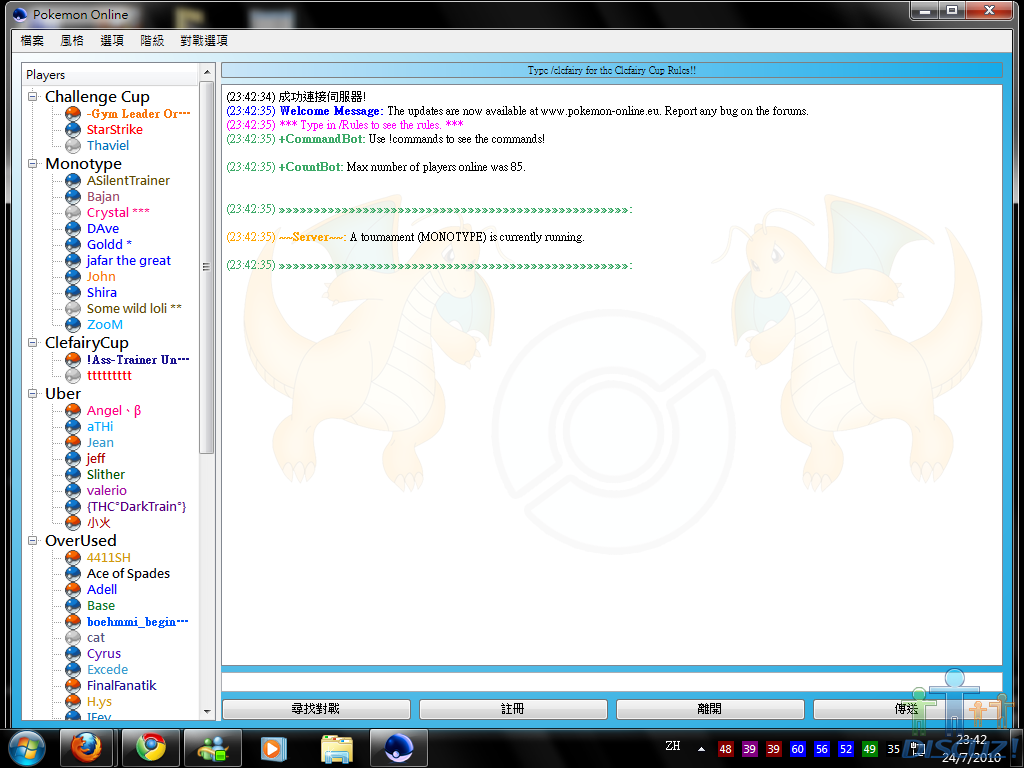This screenshot has width=1024, height=768.
Task: Click the Clefairy Cup Rules announcement banner
Action: click(x=611, y=70)
